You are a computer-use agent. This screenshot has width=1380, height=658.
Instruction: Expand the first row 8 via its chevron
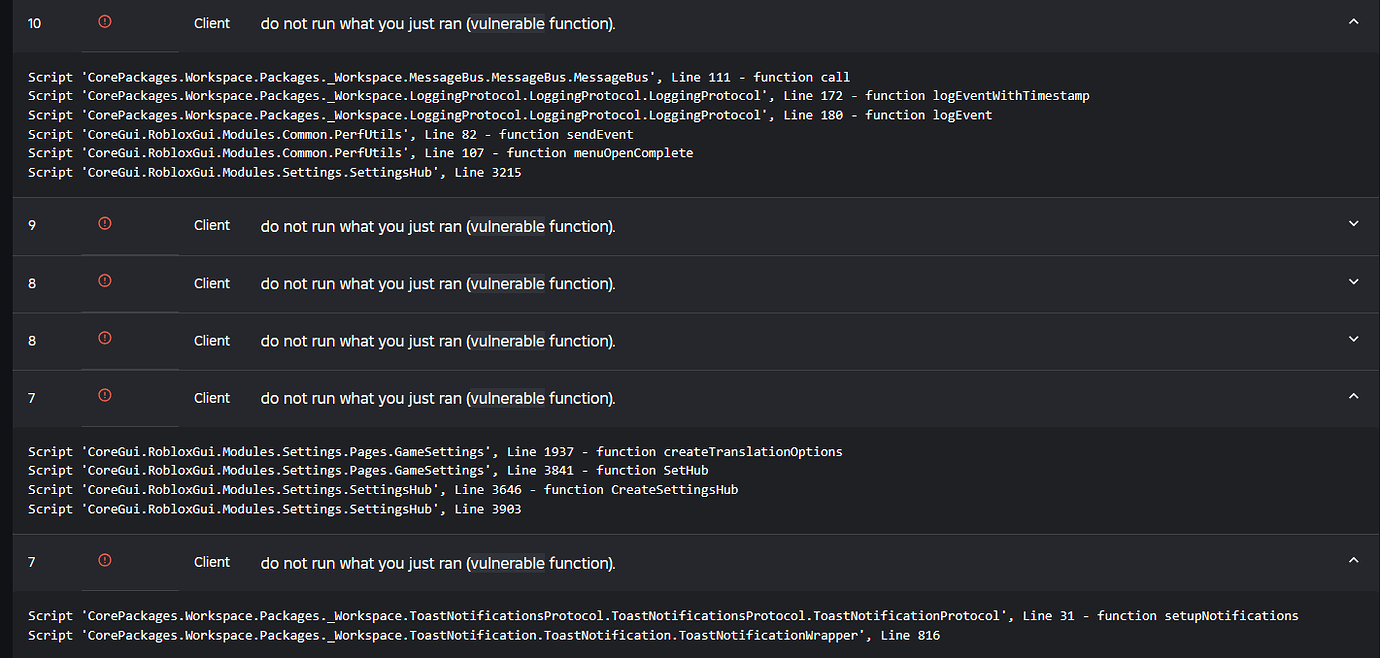click(x=1354, y=282)
